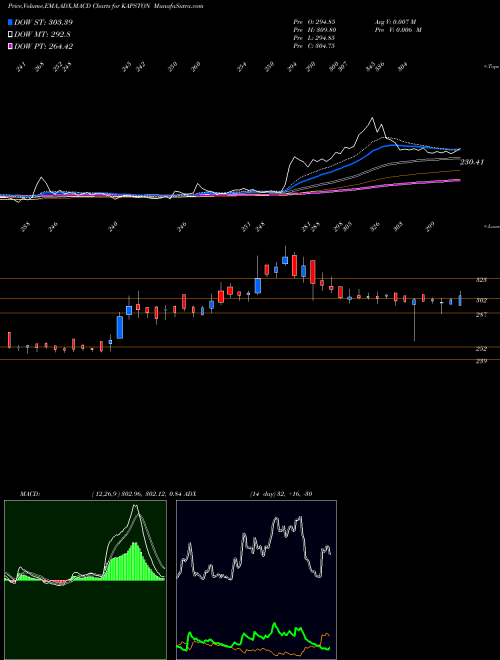This screenshot has width=500, height=660.
Task: Click the first red candle at the left edge
Action: 9,340
